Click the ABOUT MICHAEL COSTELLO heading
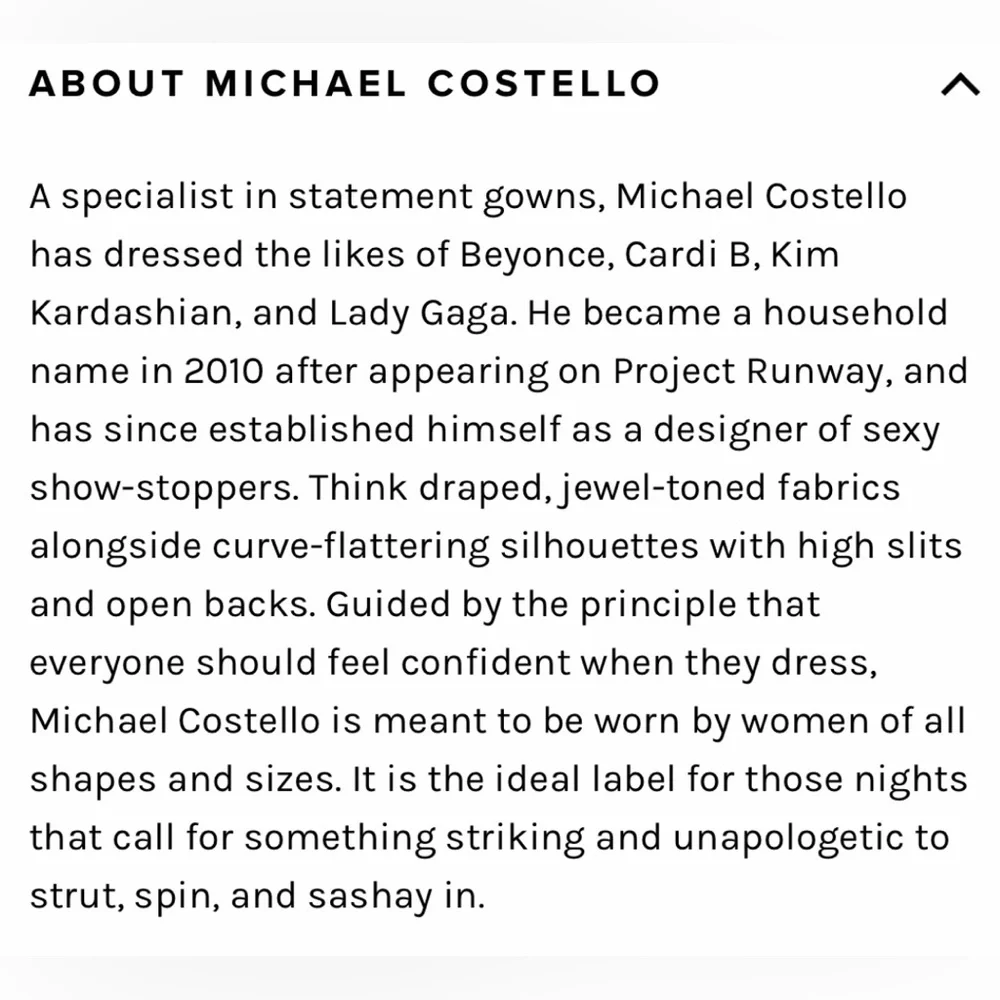Image resolution: width=1000 pixels, height=1000 pixels. pos(345,84)
